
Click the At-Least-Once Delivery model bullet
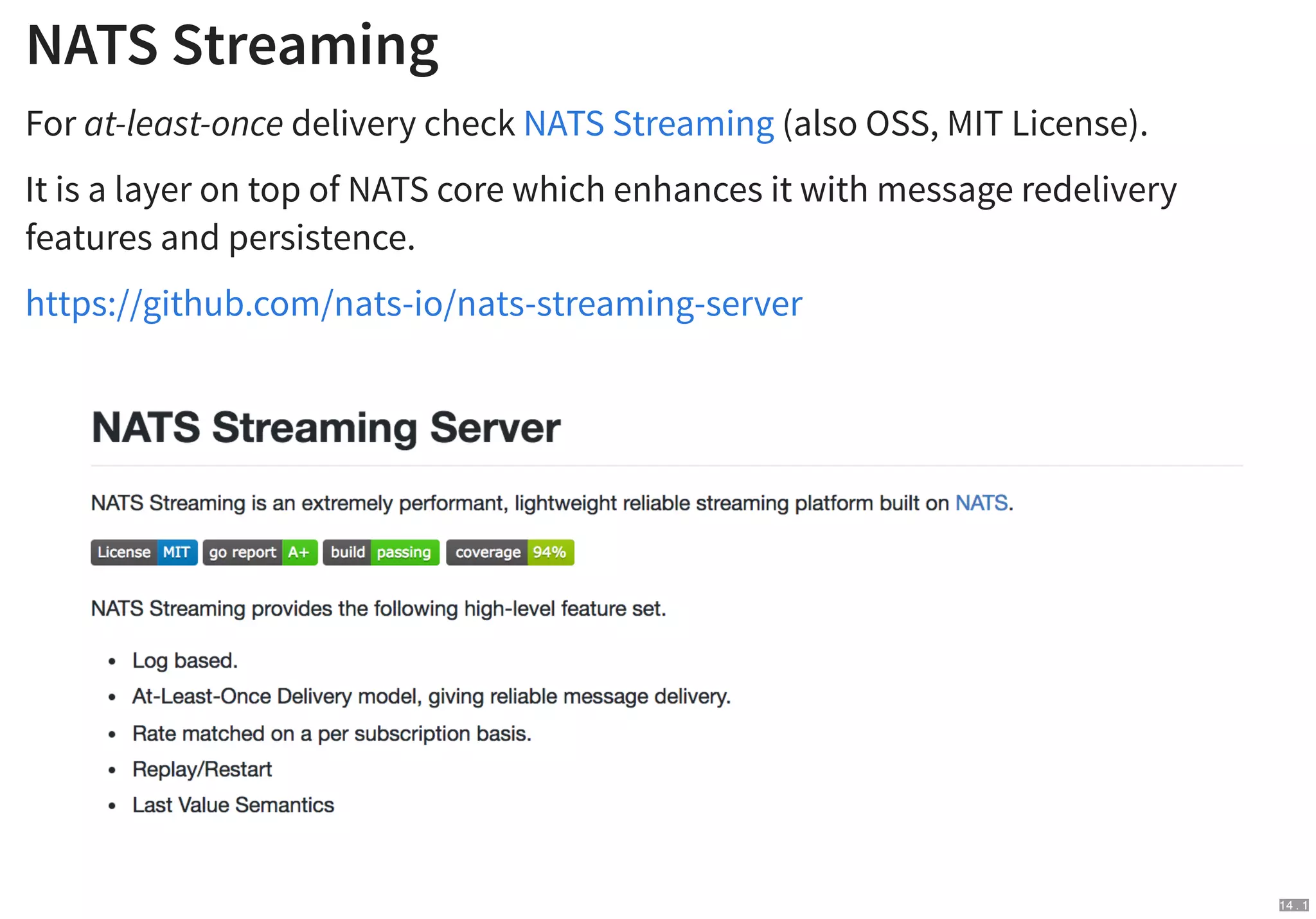coord(432,697)
